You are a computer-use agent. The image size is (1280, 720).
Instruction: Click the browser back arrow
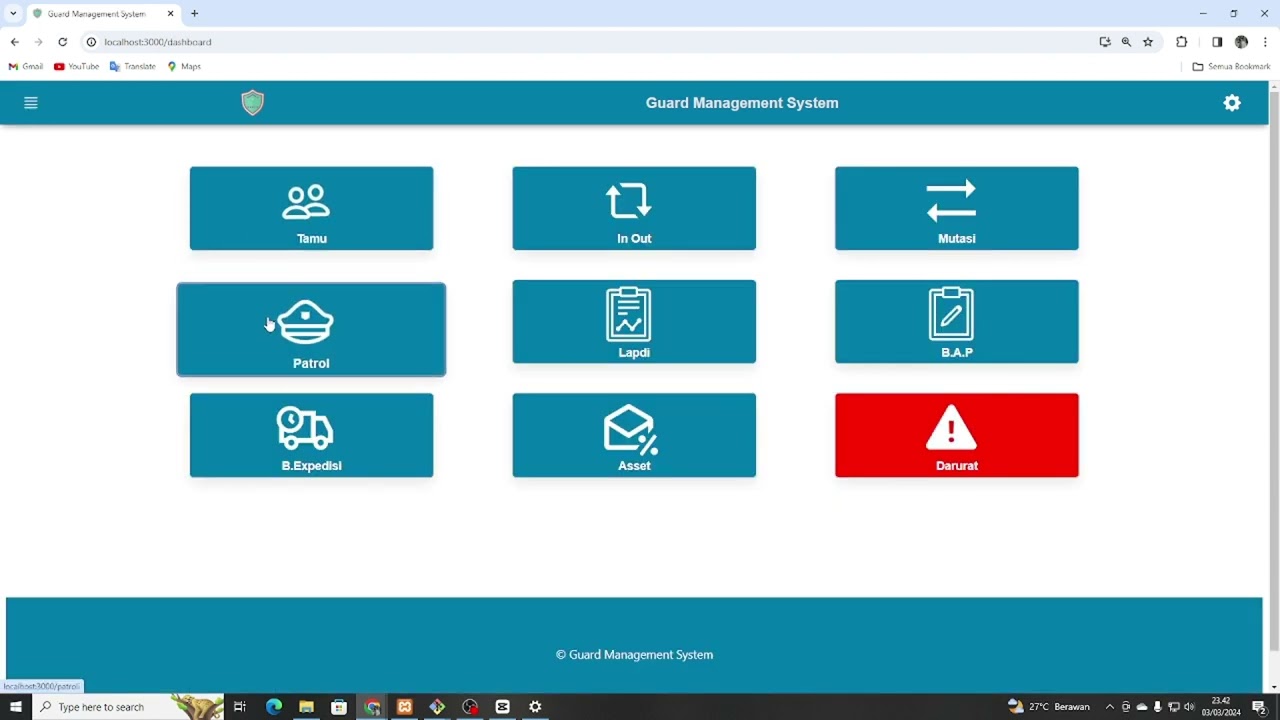click(x=14, y=42)
